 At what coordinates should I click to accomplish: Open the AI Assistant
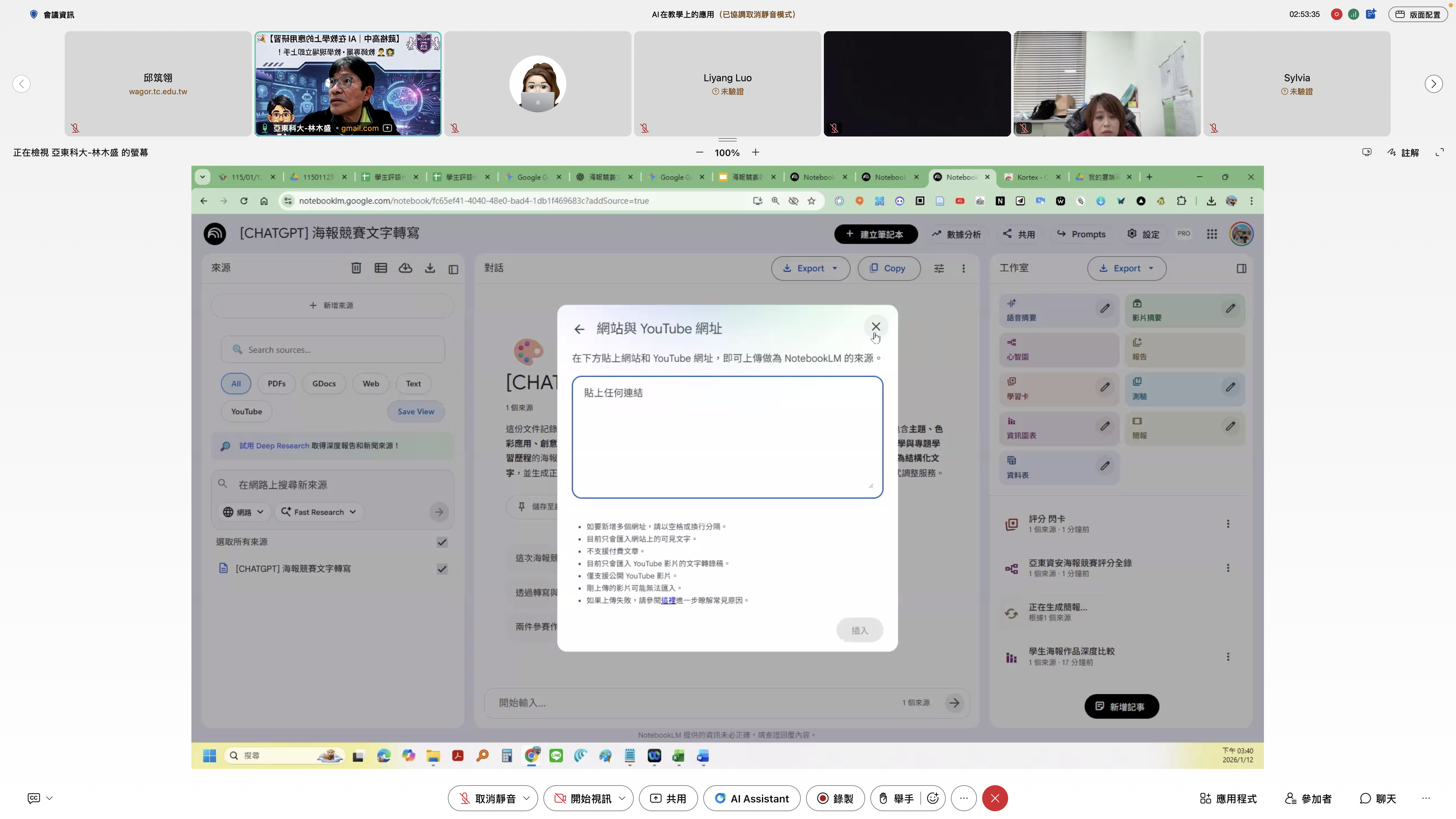click(752, 798)
